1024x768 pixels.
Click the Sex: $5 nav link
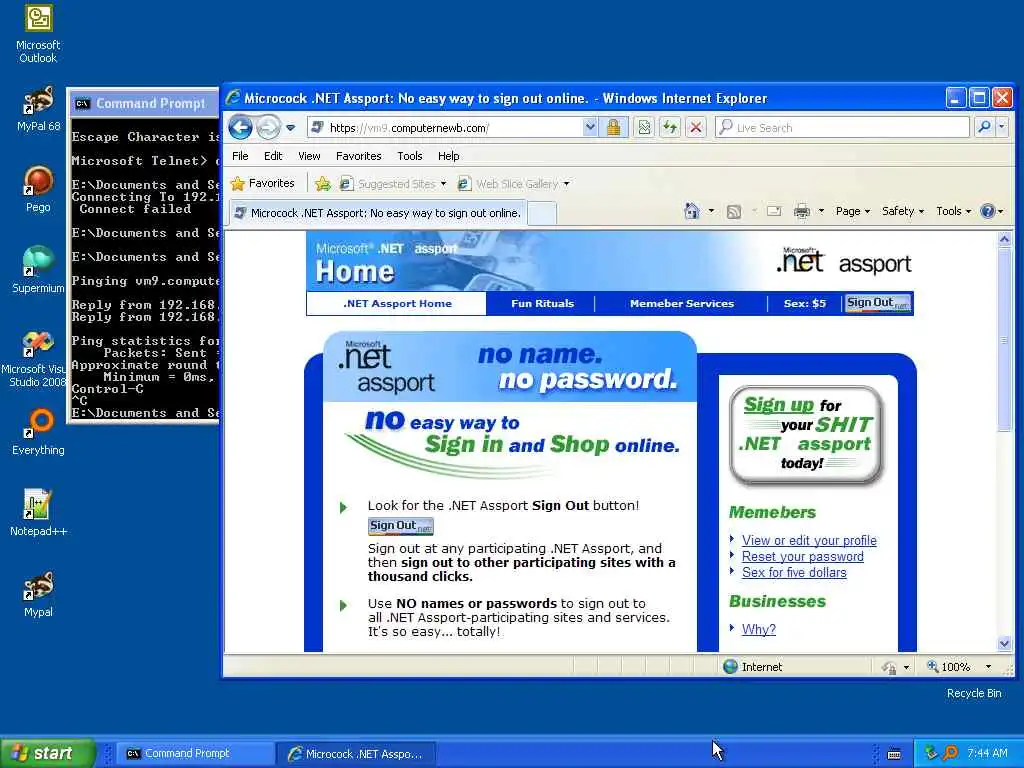click(x=805, y=304)
